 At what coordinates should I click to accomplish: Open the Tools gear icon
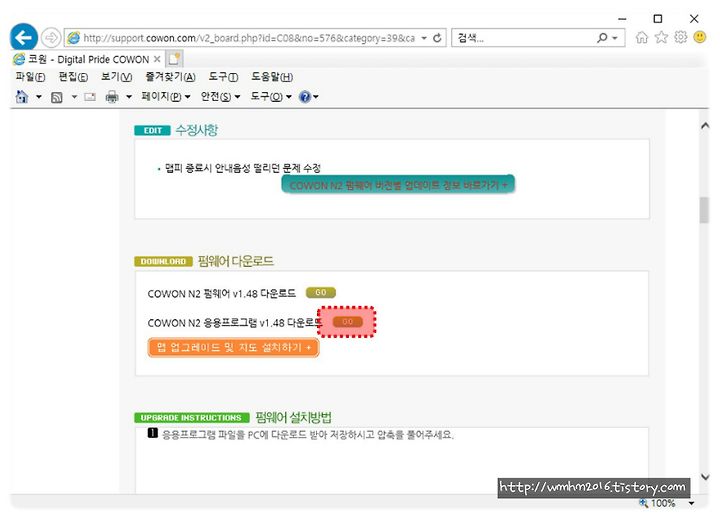coord(681,37)
